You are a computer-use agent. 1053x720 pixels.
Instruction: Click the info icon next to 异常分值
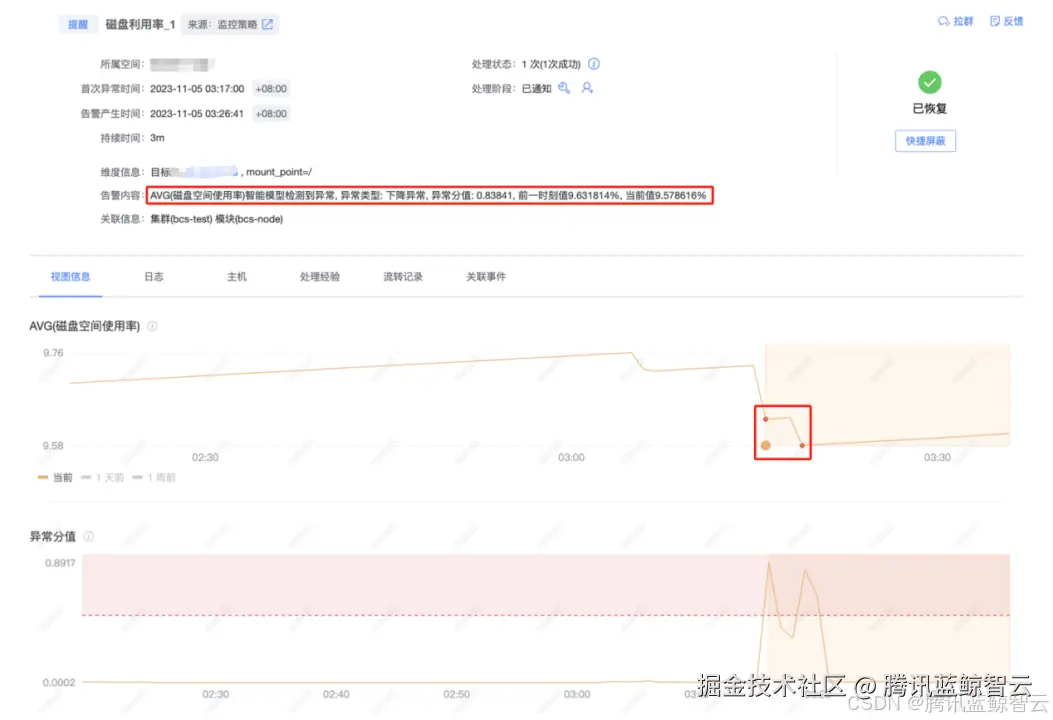(x=89, y=537)
